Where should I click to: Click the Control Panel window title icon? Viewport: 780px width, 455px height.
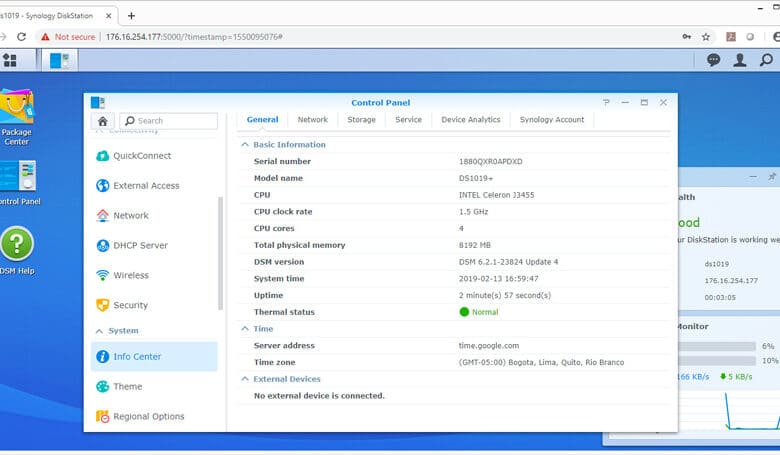(98, 102)
